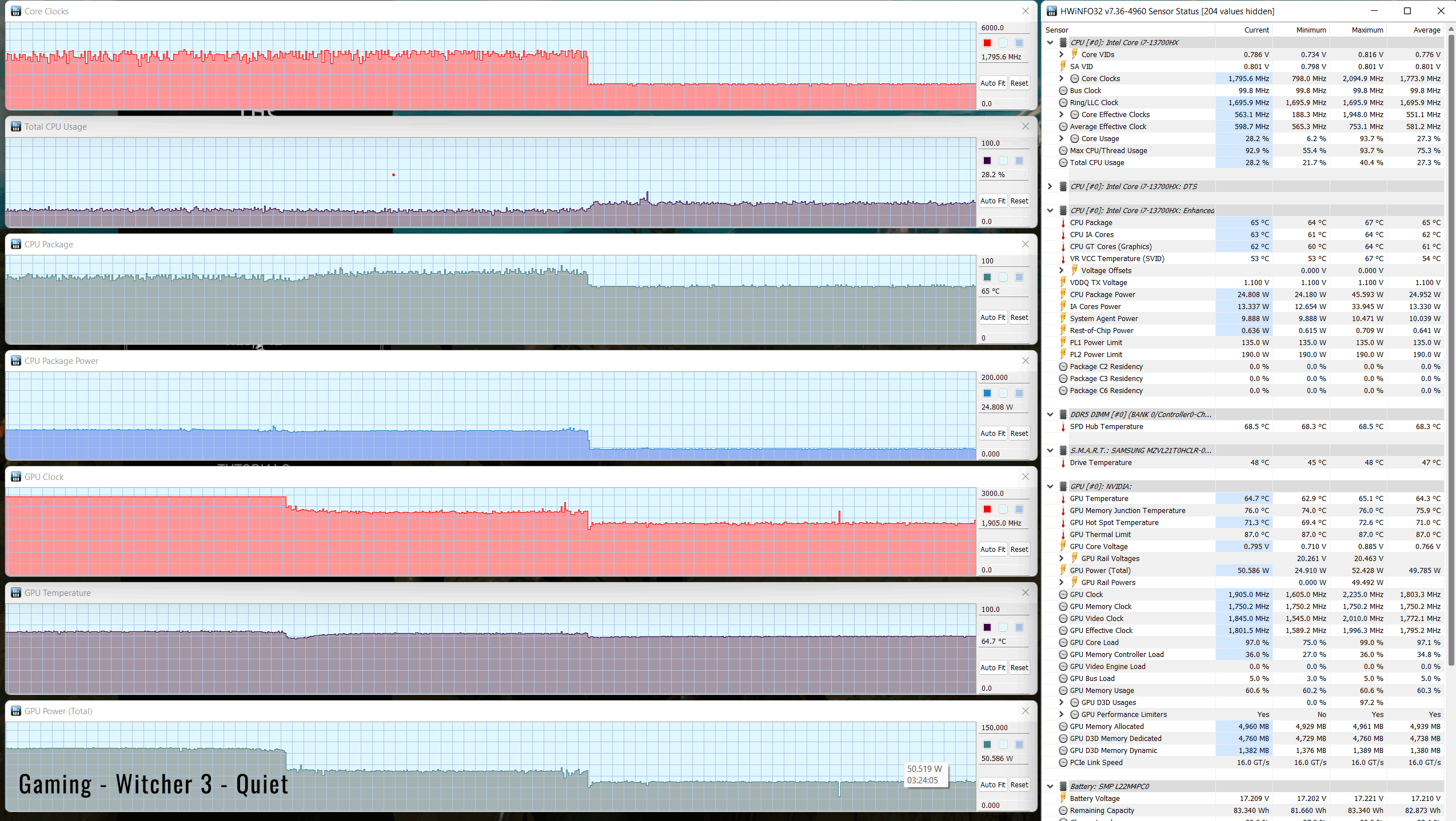Click the chip icon of DDR5 DIMM section
Image resolution: width=1456 pixels, height=821 pixels.
tap(1063, 414)
